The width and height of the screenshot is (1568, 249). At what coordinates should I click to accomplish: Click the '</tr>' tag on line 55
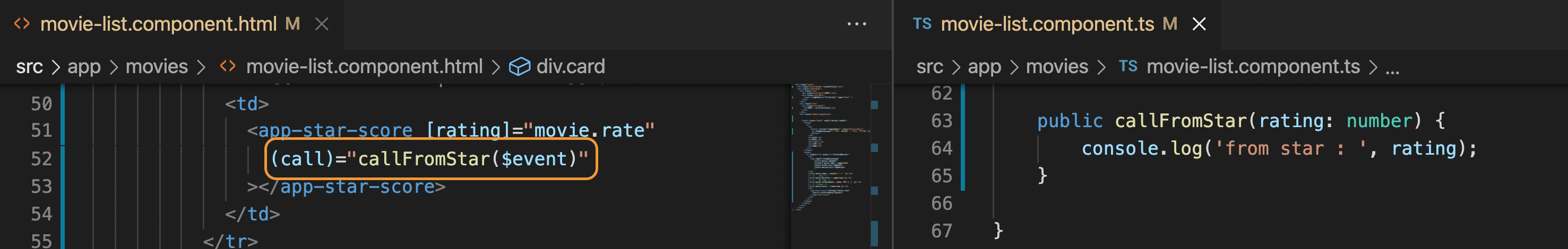point(230,241)
